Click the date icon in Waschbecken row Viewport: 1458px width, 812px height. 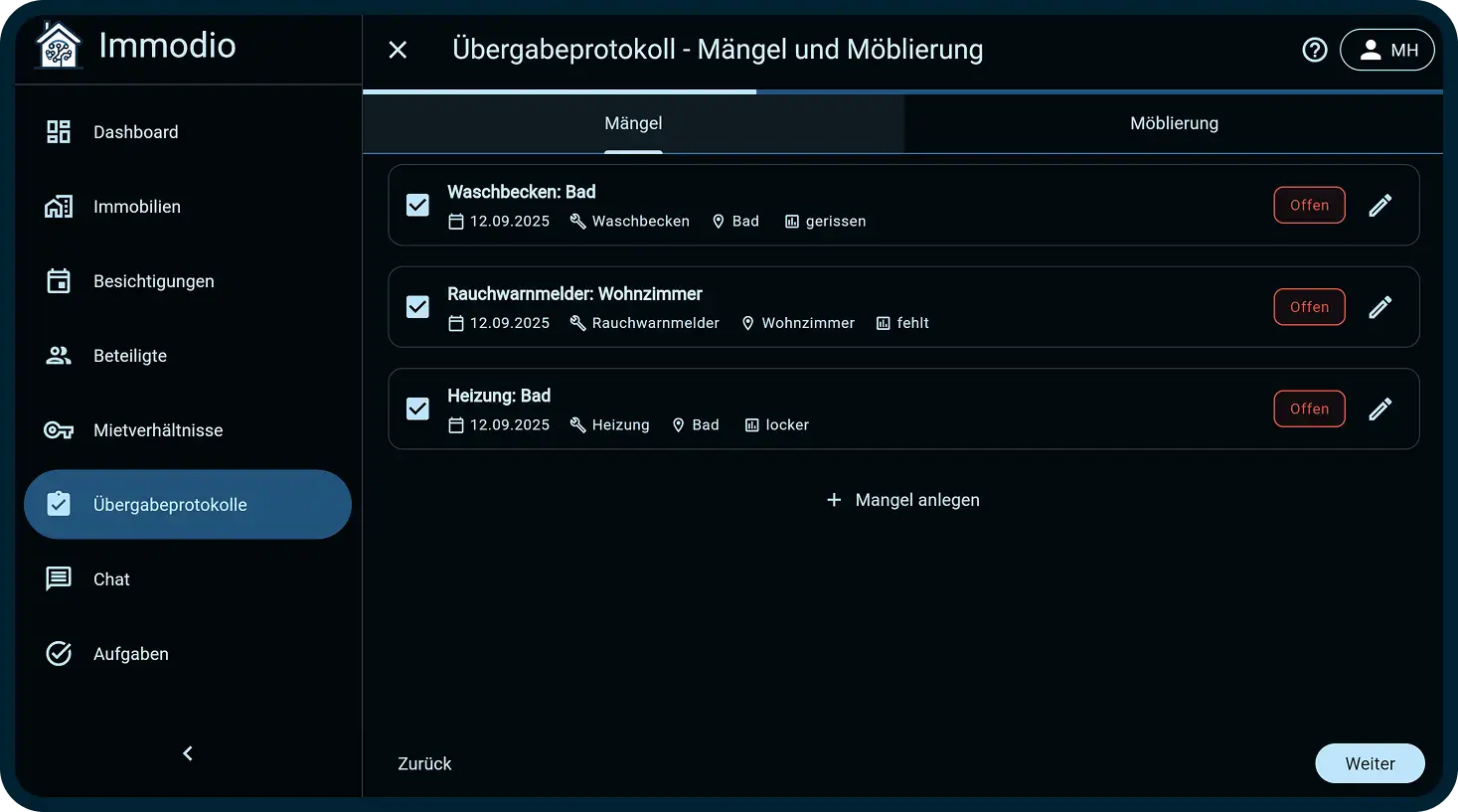(x=456, y=222)
